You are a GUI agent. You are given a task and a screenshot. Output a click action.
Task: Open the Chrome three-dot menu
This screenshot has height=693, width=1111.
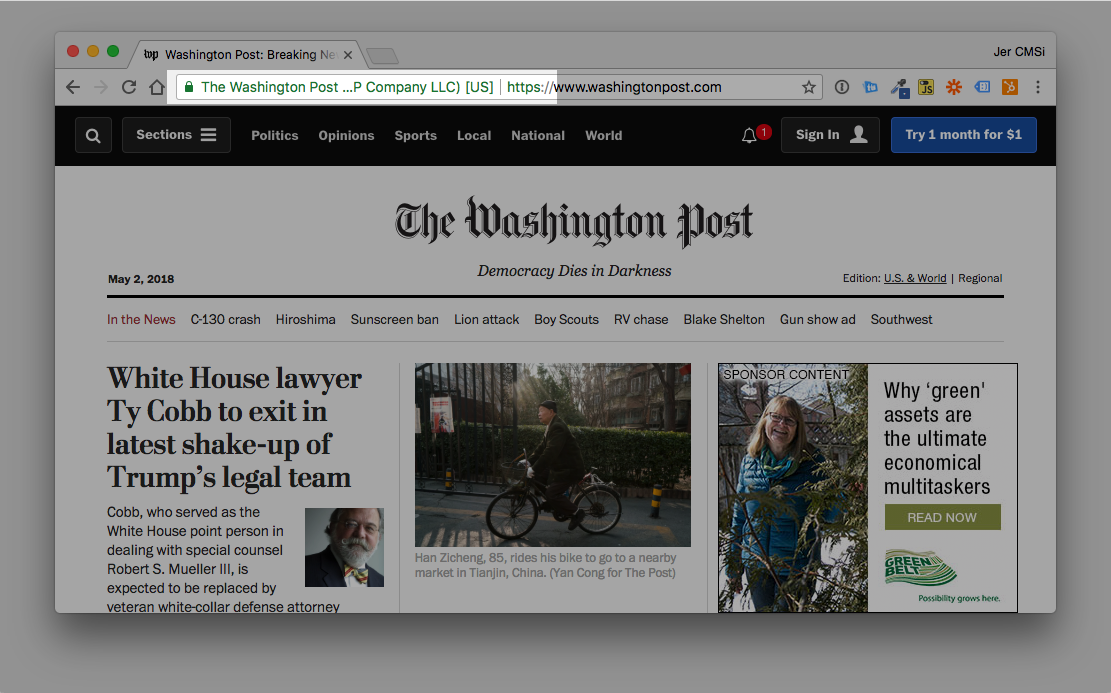(1038, 87)
